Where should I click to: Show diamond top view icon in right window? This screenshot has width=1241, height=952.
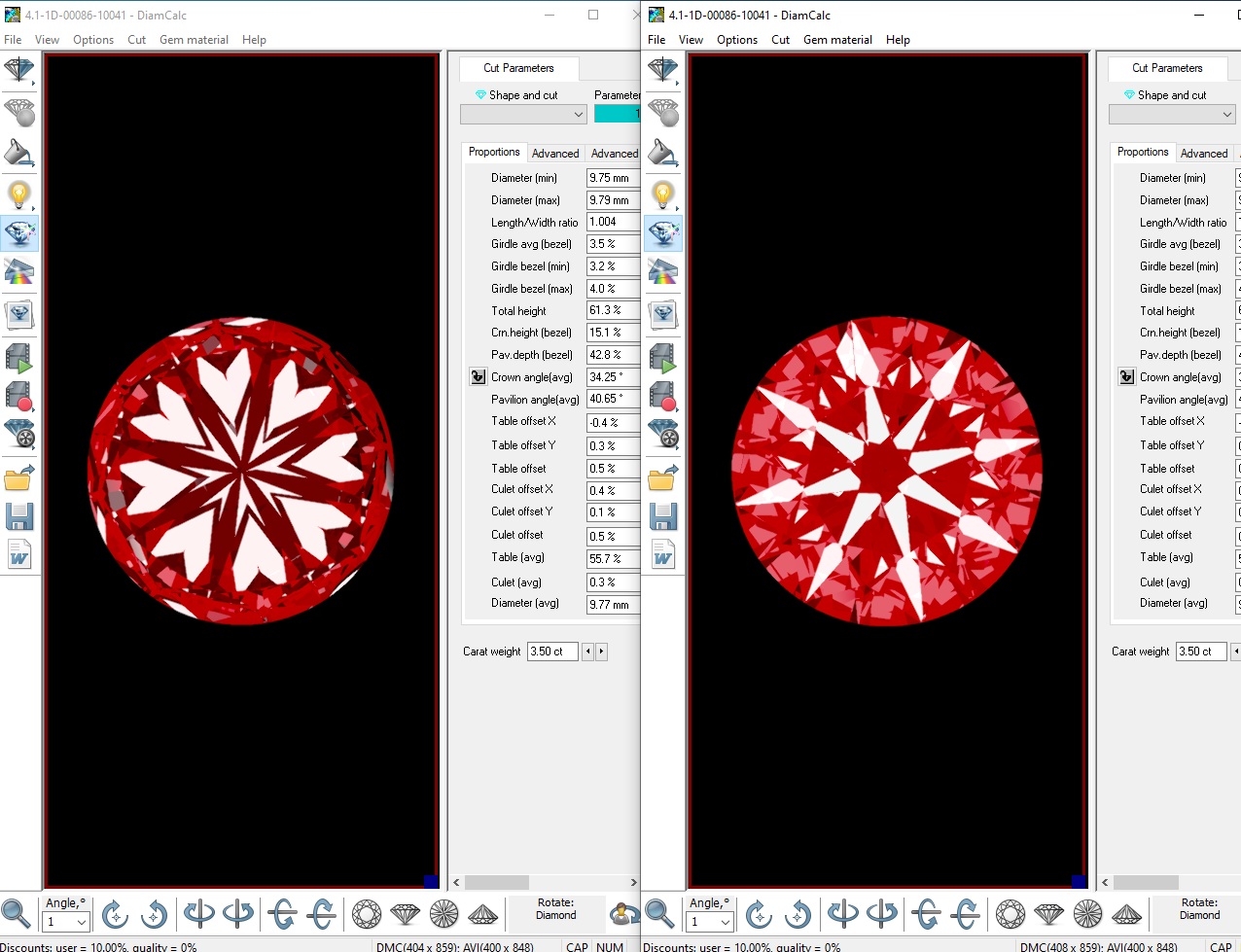click(x=1011, y=913)
